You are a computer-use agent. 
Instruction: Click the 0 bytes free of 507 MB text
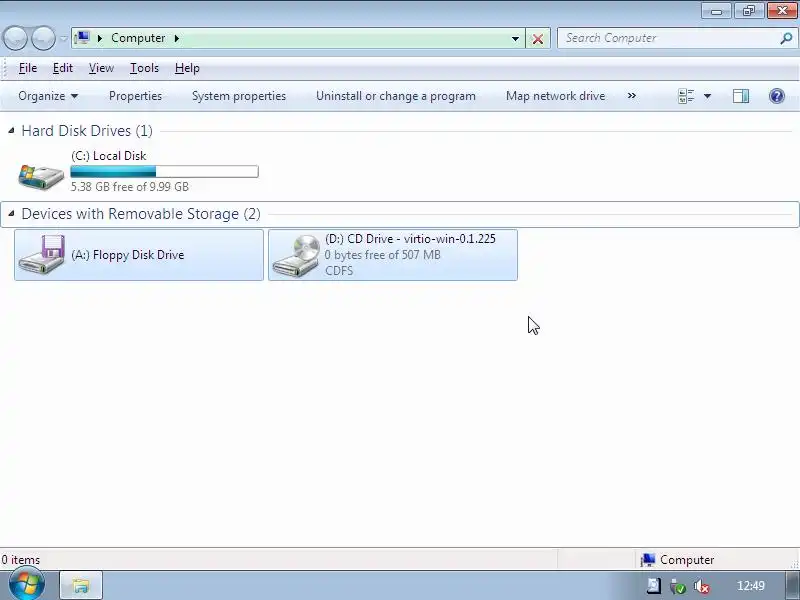383,255
